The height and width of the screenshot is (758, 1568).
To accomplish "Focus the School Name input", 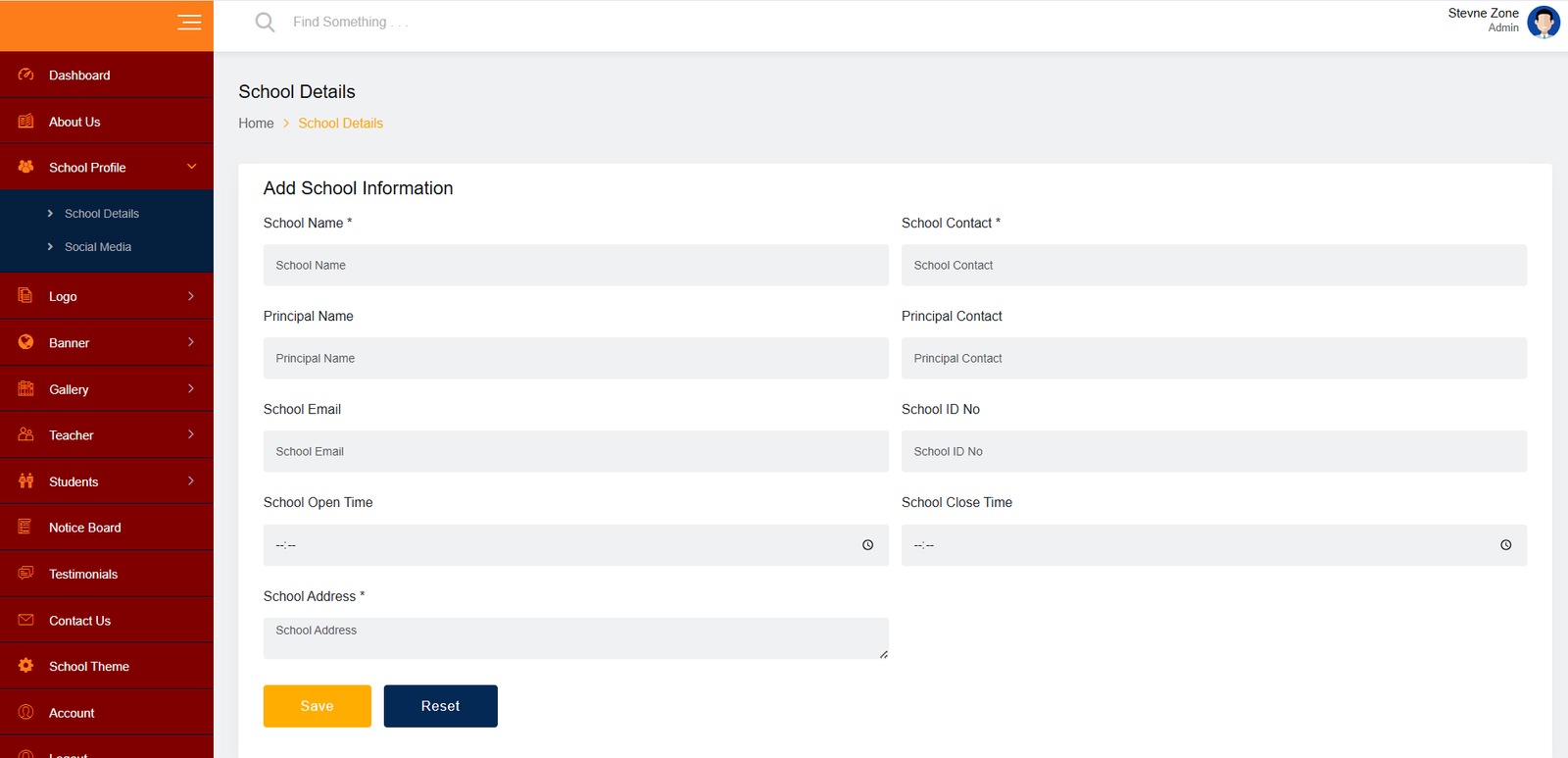I will [576, 265].
